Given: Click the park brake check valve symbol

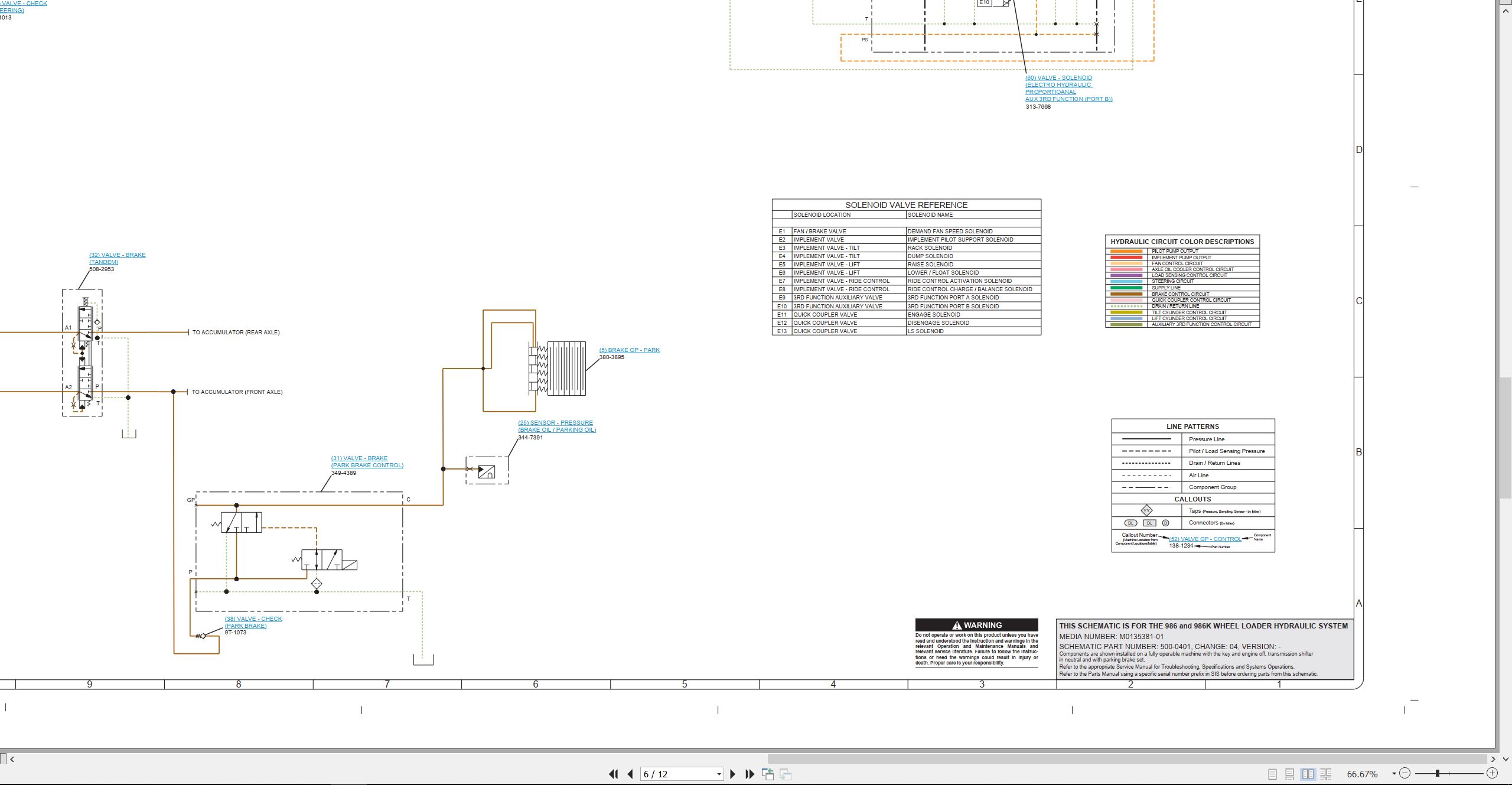Looking at the screenshot, I should 201,636.
